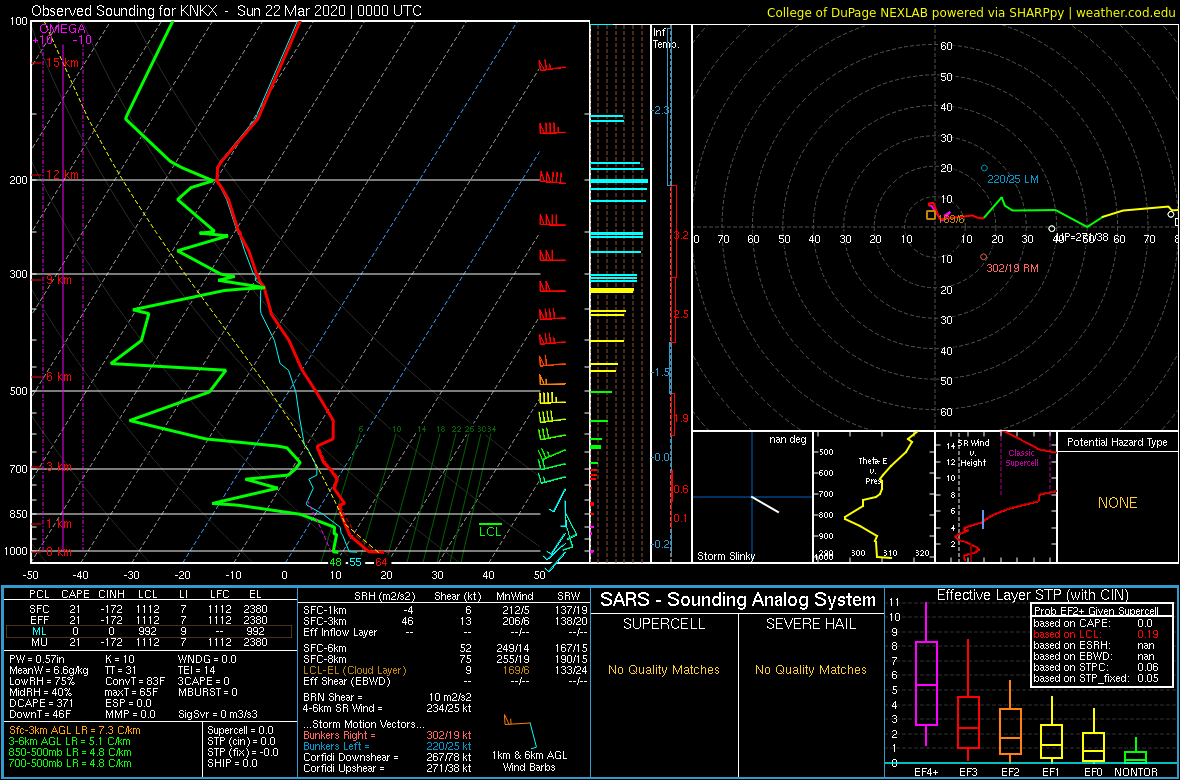Click the SARS - Sounding Analog System heading
The width and height of the screenshot is (1180, 780).
click(x=738, y=600)
